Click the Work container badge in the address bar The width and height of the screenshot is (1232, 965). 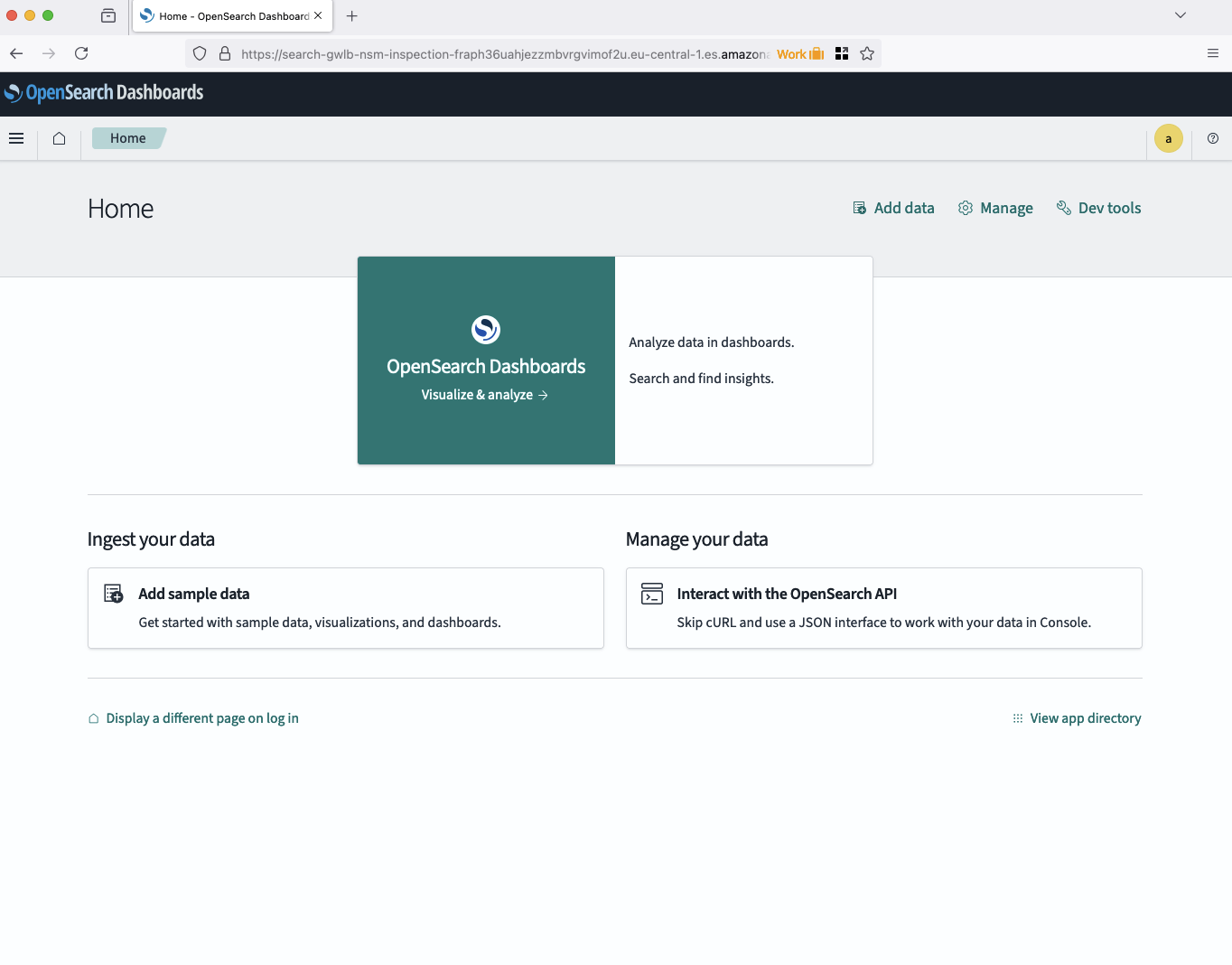click(x=799, y=54)
